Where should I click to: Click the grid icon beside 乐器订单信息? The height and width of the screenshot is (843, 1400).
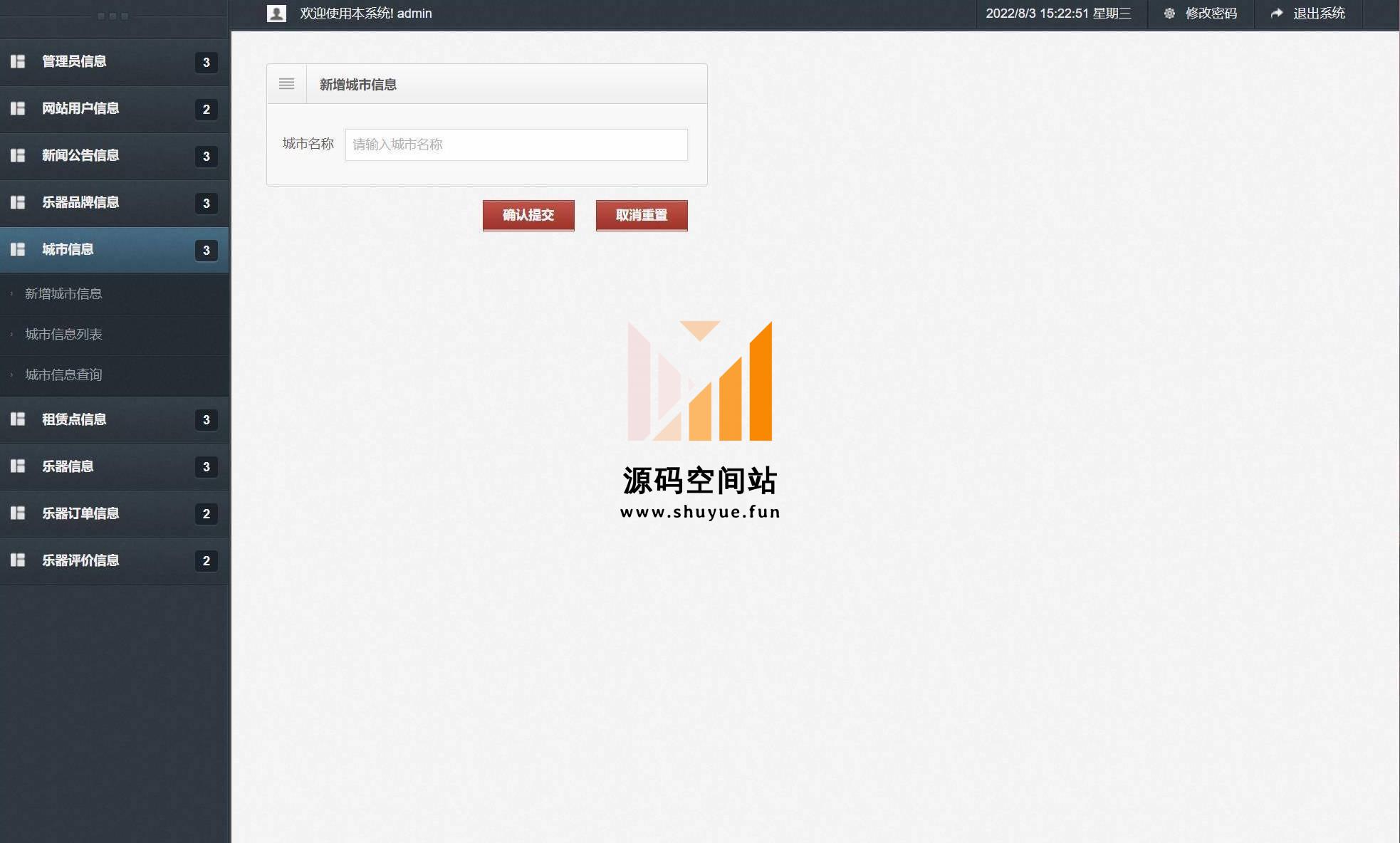point(18,513)
